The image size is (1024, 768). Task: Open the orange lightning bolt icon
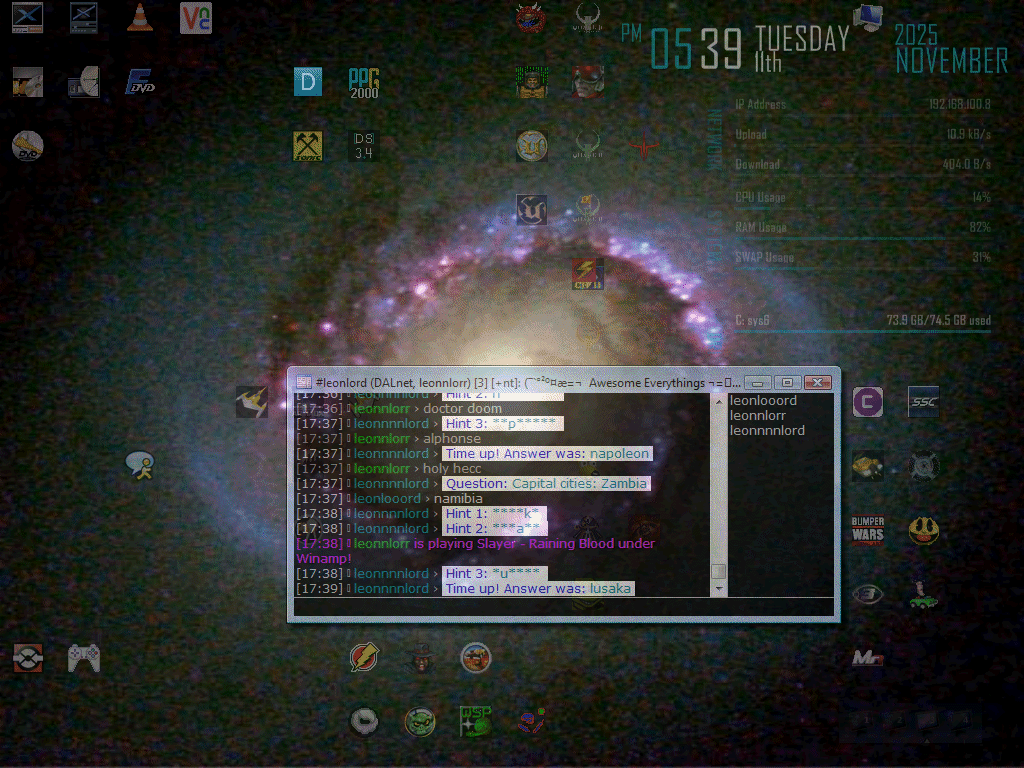[364, 657]
